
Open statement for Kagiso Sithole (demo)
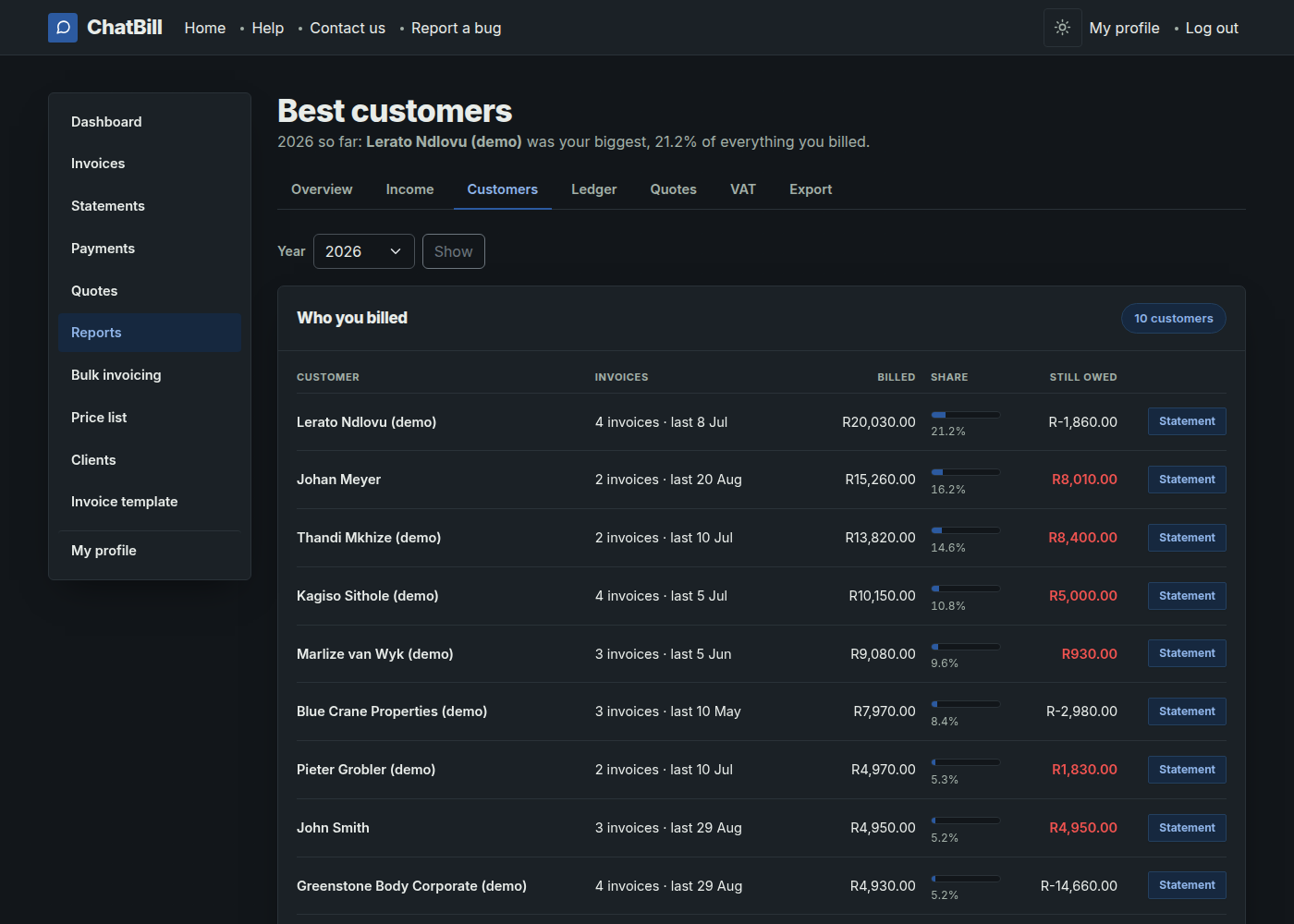click(1187, 596)
